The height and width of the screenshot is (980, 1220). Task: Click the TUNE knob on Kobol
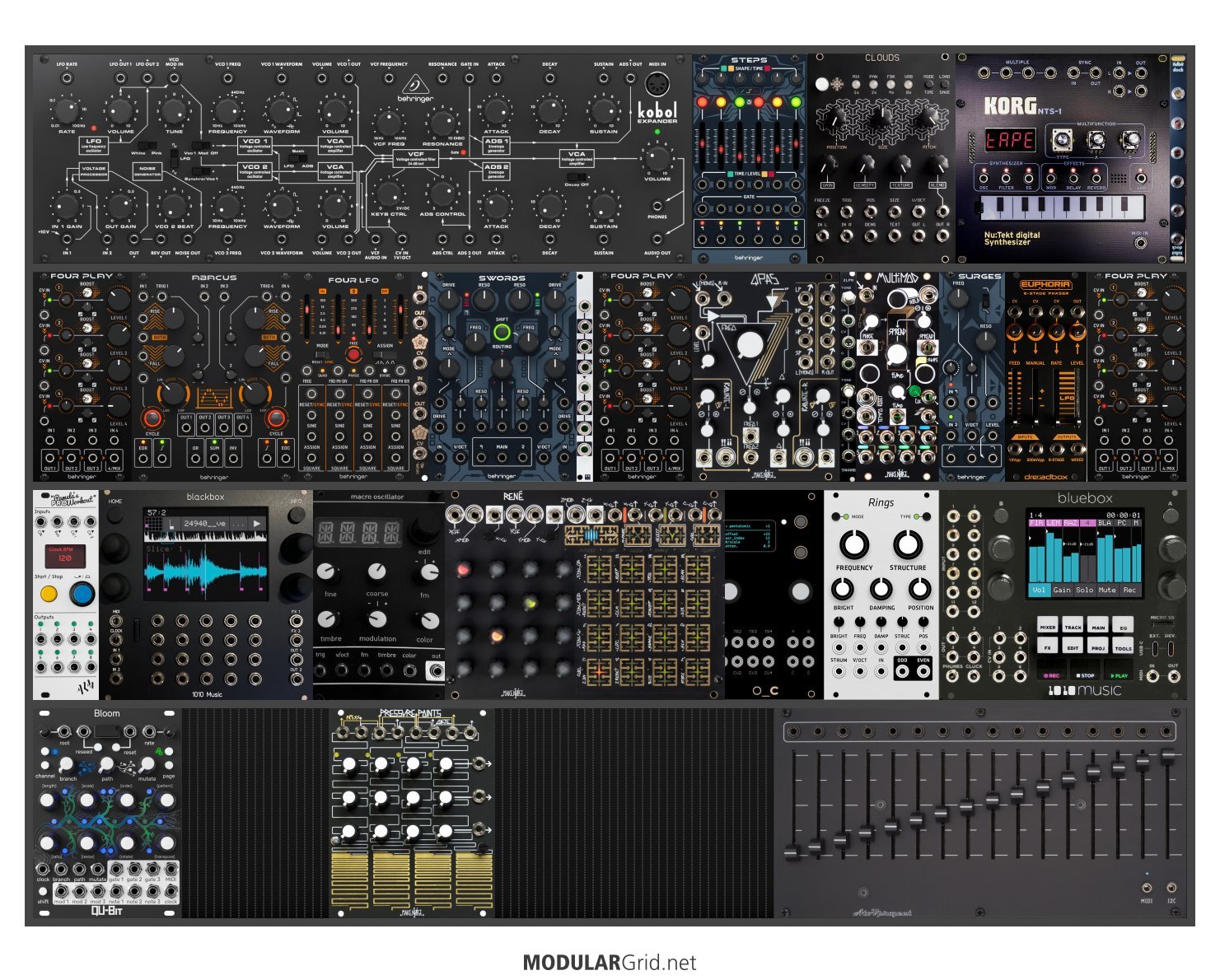pyautogui.click(x=174, y=110)
